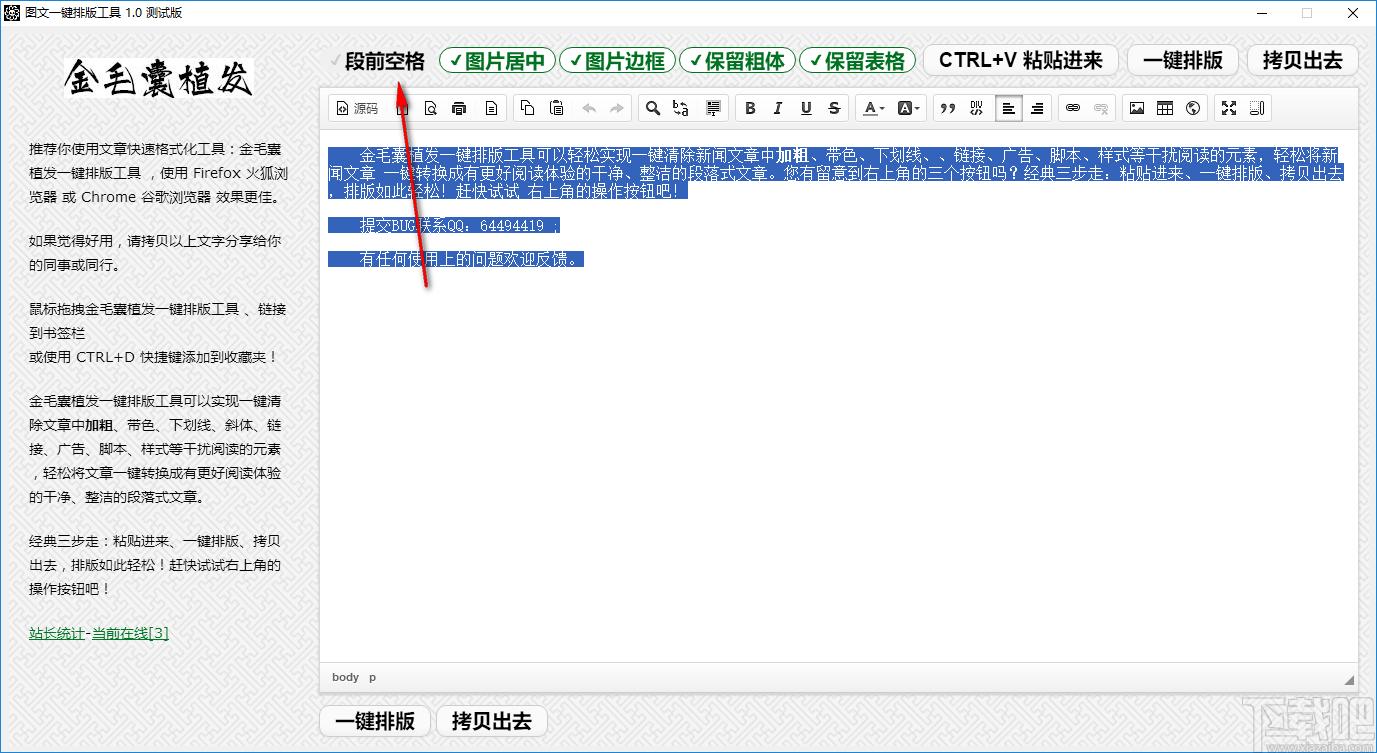Open the Templates icon
Viewport: 1377px width, 753px height.
coord(491,108)
